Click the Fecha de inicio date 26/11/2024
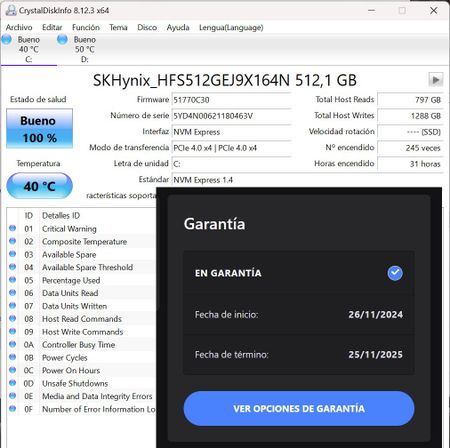 376,314
